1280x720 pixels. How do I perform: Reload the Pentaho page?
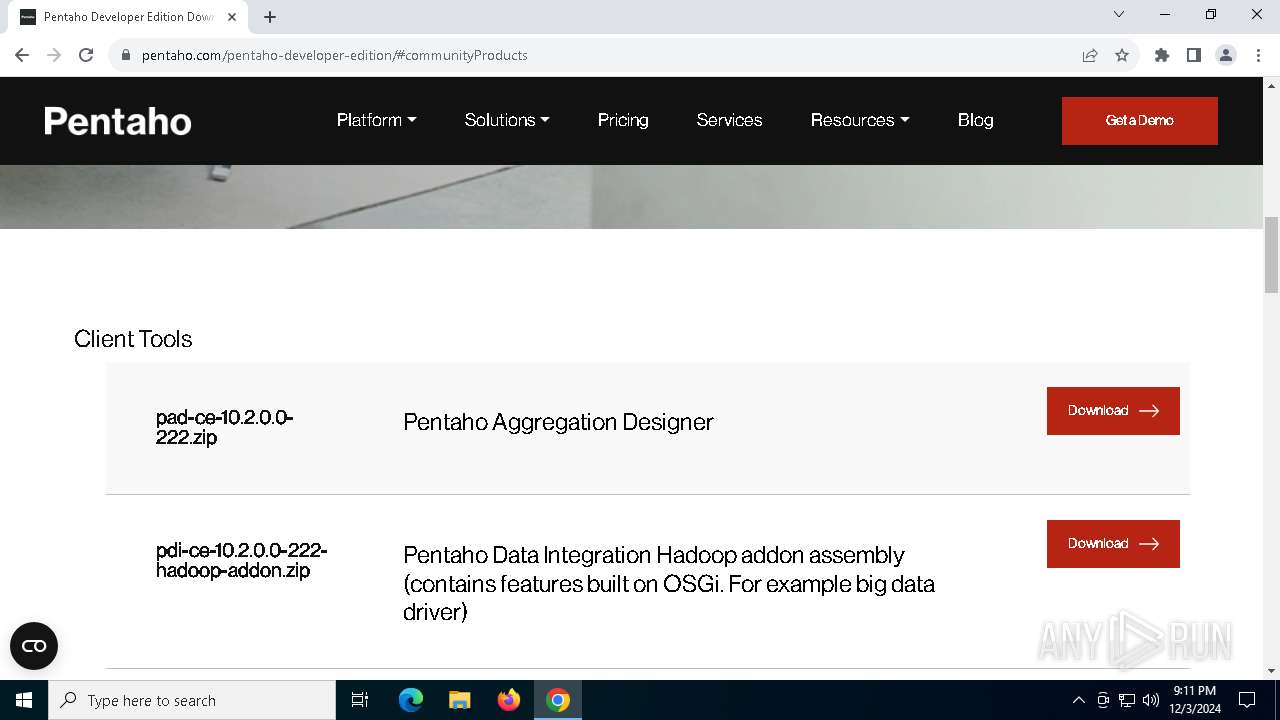pyautogui.click(x=86, y=55)
